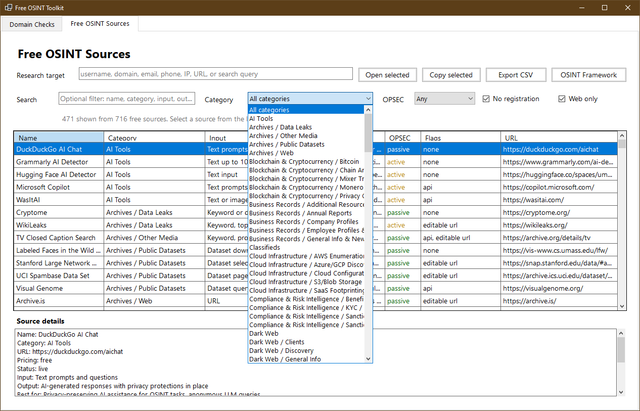Click the Search filter text box
Screen dimensions: 640x411
tap(127, 99)
